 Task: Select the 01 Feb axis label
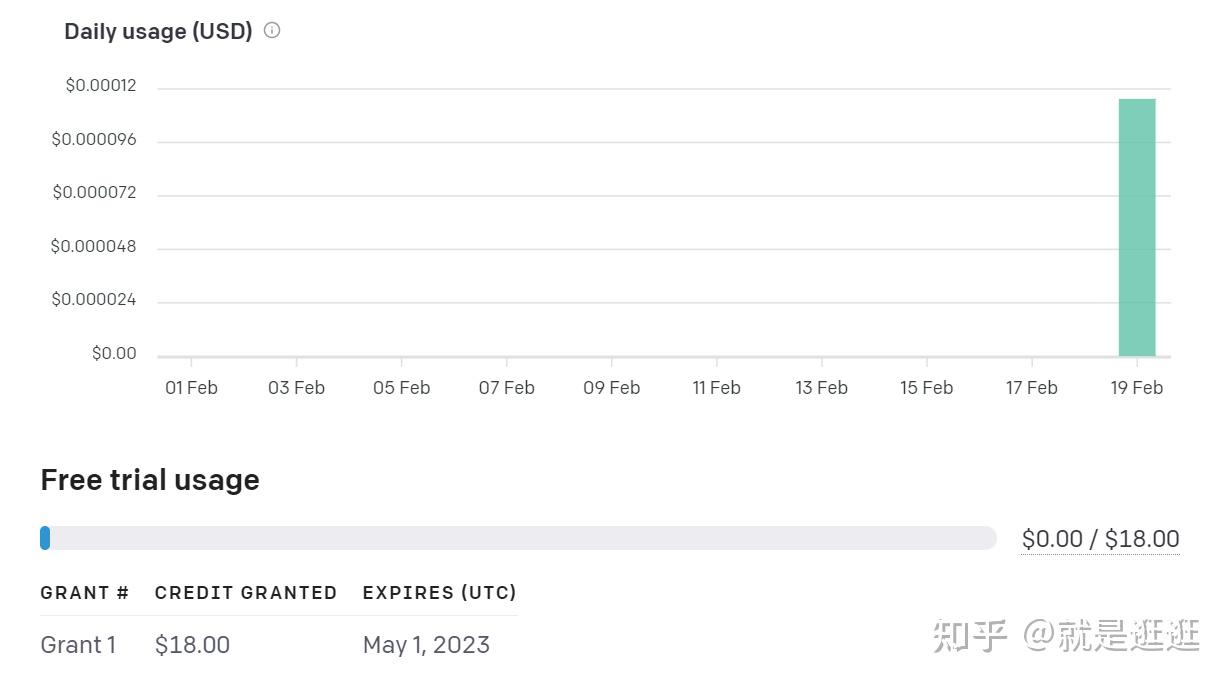click(x=191, y=388)
